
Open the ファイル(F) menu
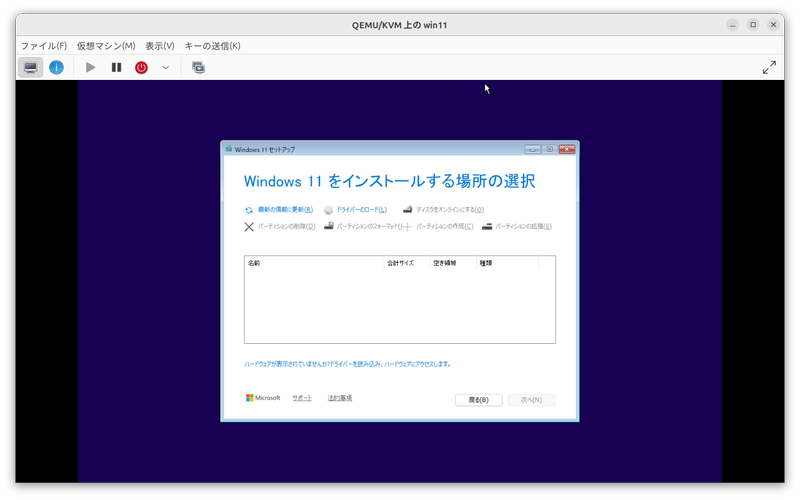pos(44,46)
